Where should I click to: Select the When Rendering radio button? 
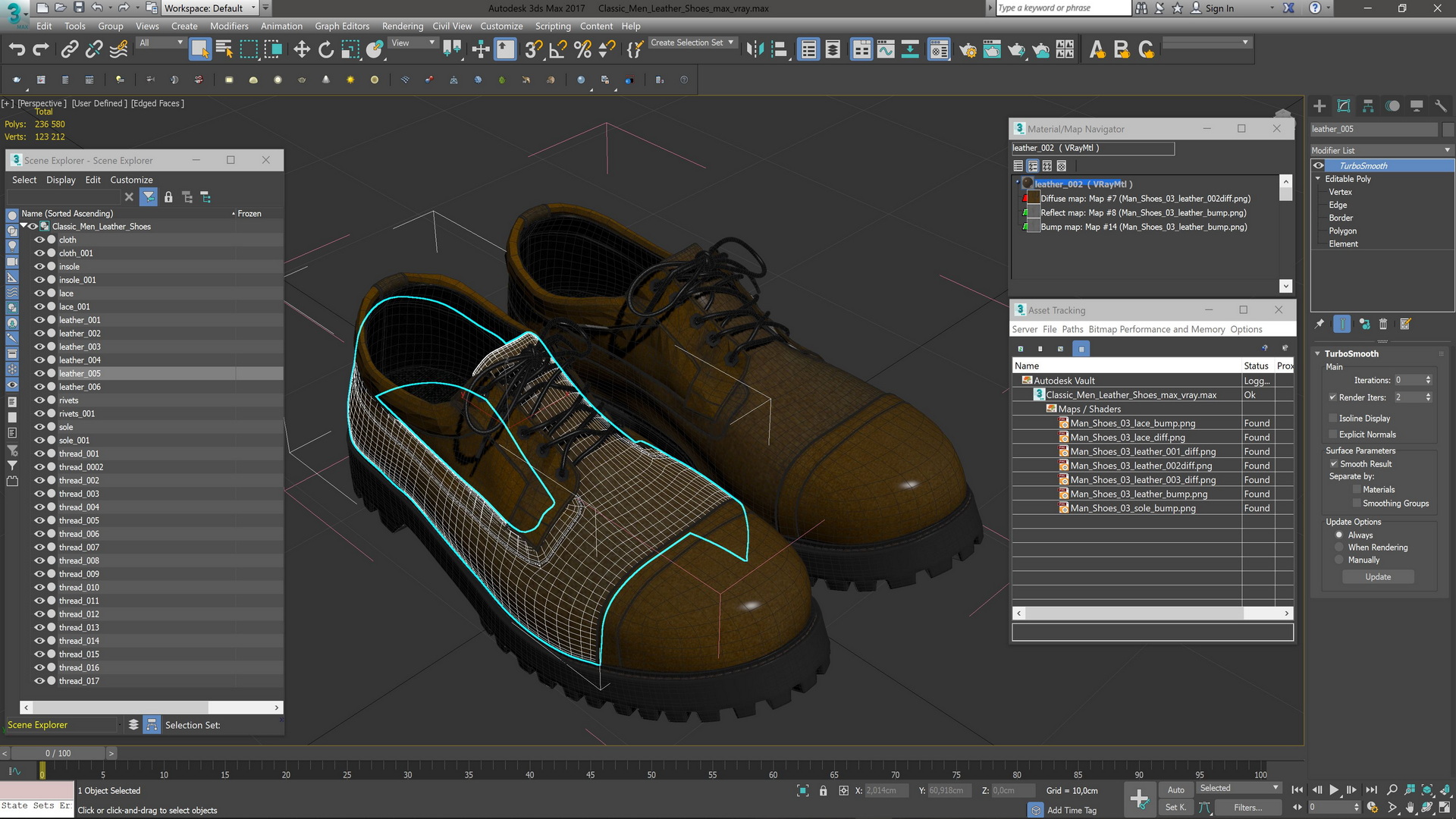[1339, 548]
